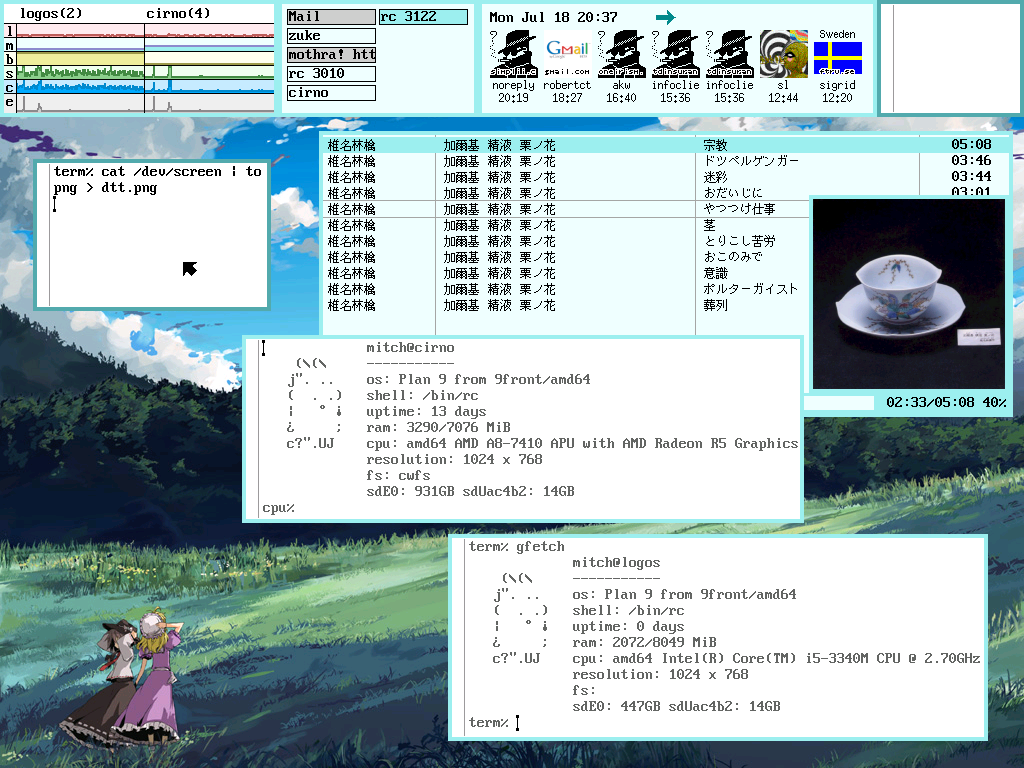Select the akw sender face icon
The width and height of the screenshot is (1024, 768).
pos(621,55)
